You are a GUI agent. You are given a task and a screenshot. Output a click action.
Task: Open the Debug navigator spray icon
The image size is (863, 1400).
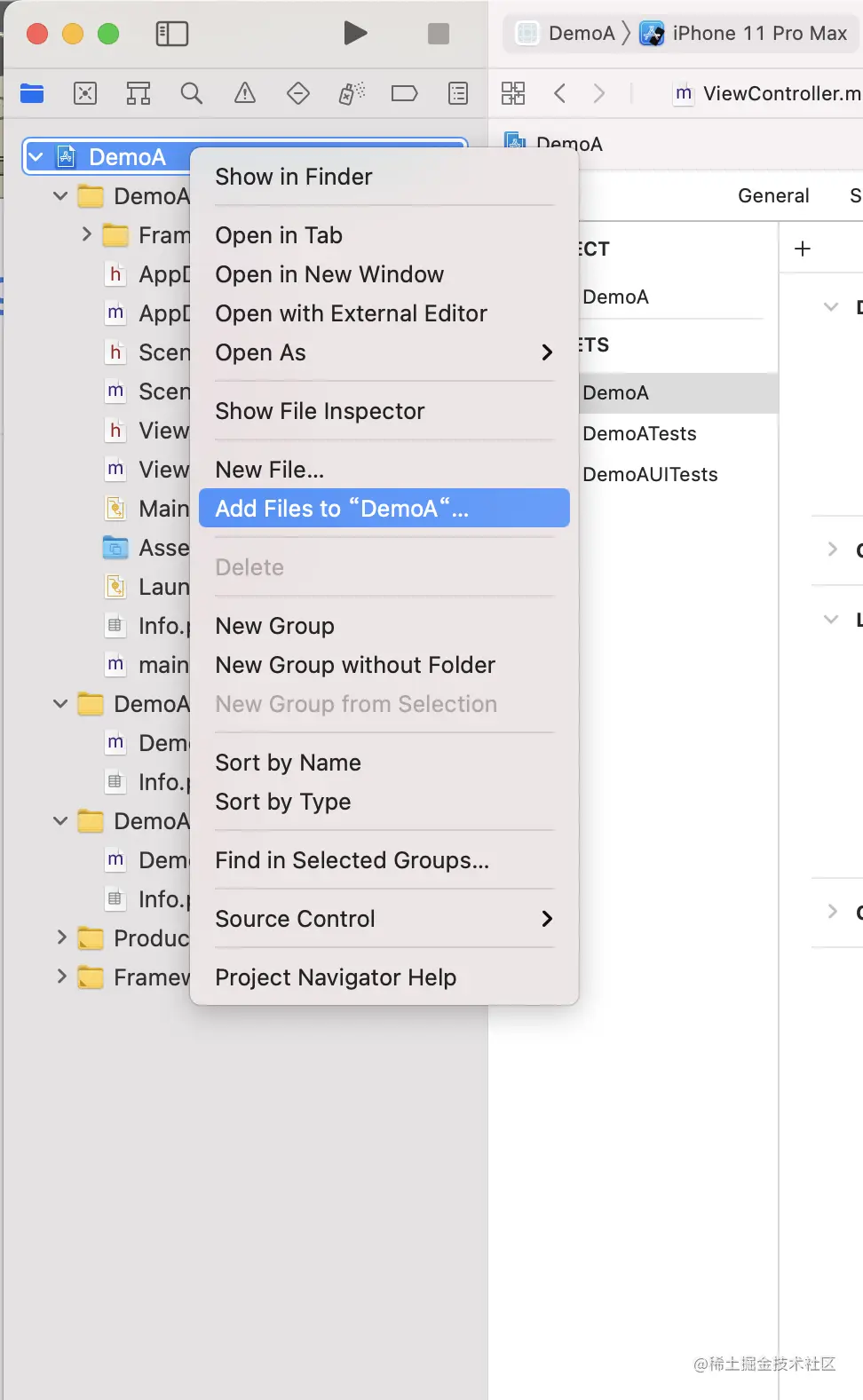(352, 93)
